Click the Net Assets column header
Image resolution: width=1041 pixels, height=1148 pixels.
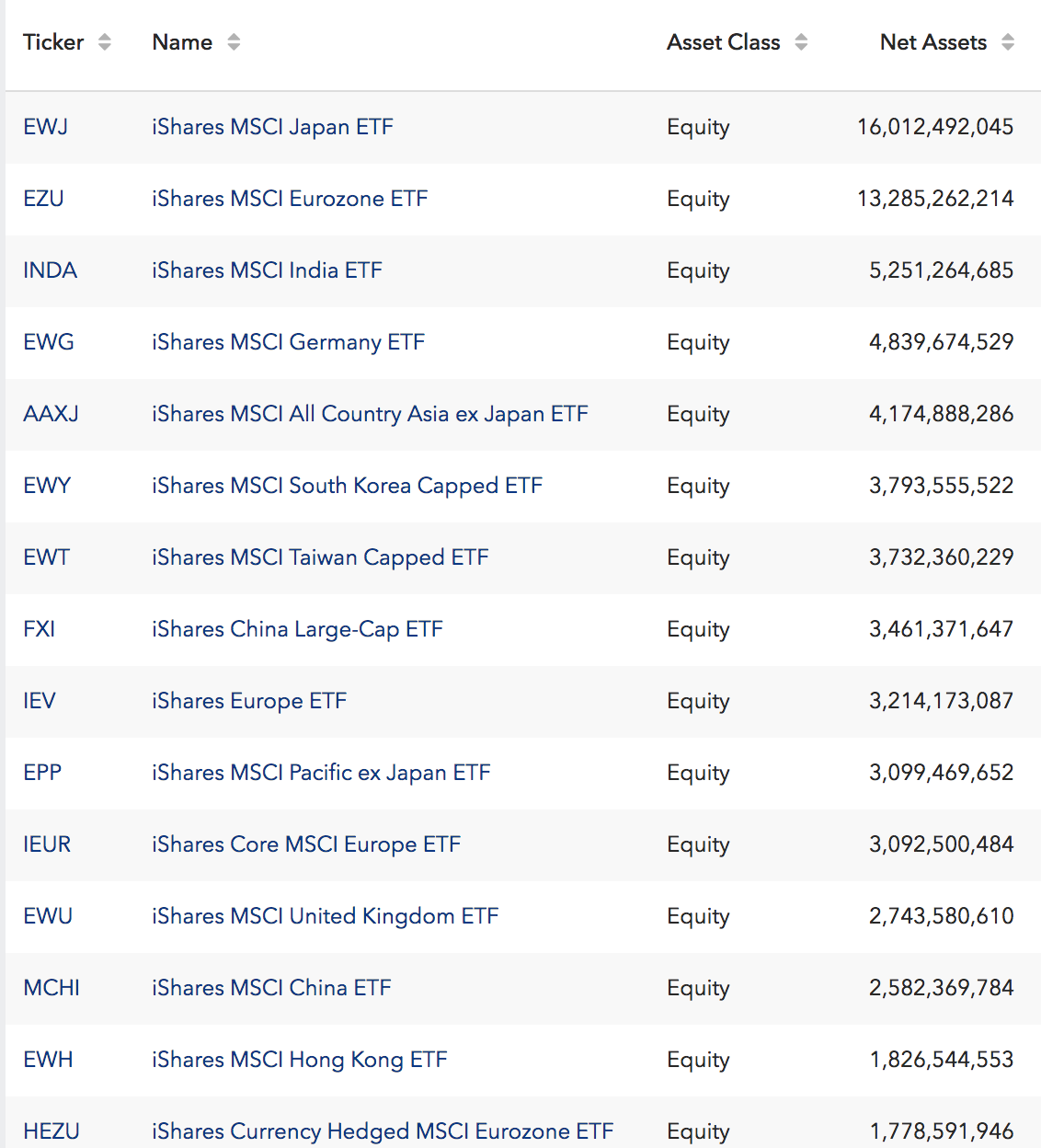(x=932, y=42)
